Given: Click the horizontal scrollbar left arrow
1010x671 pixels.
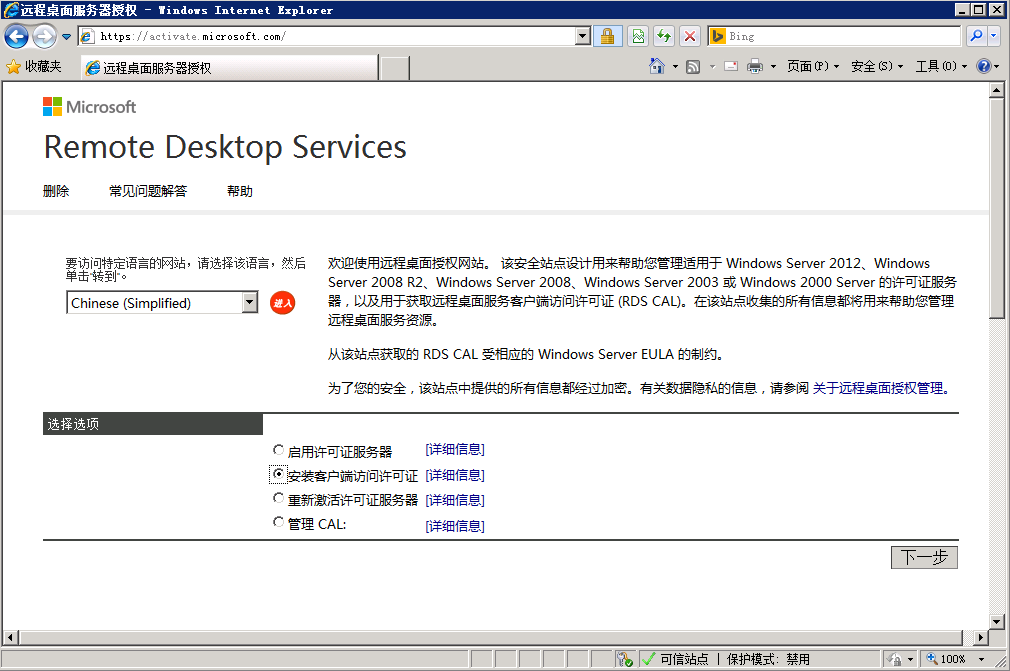Looking at the screenshot, I should pos(10,638).
